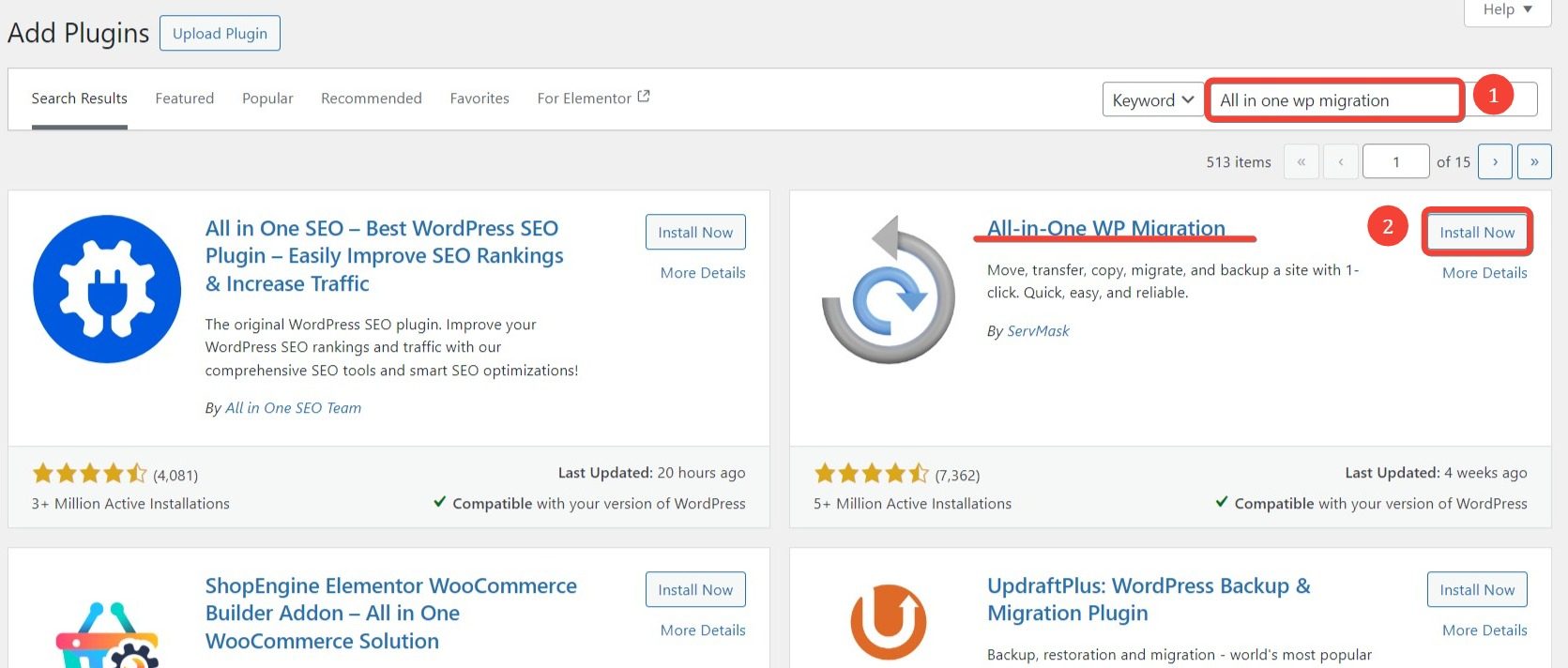
Task: Install the UpdraftPlus backup plugin
Action: (x=1477, y=590)
